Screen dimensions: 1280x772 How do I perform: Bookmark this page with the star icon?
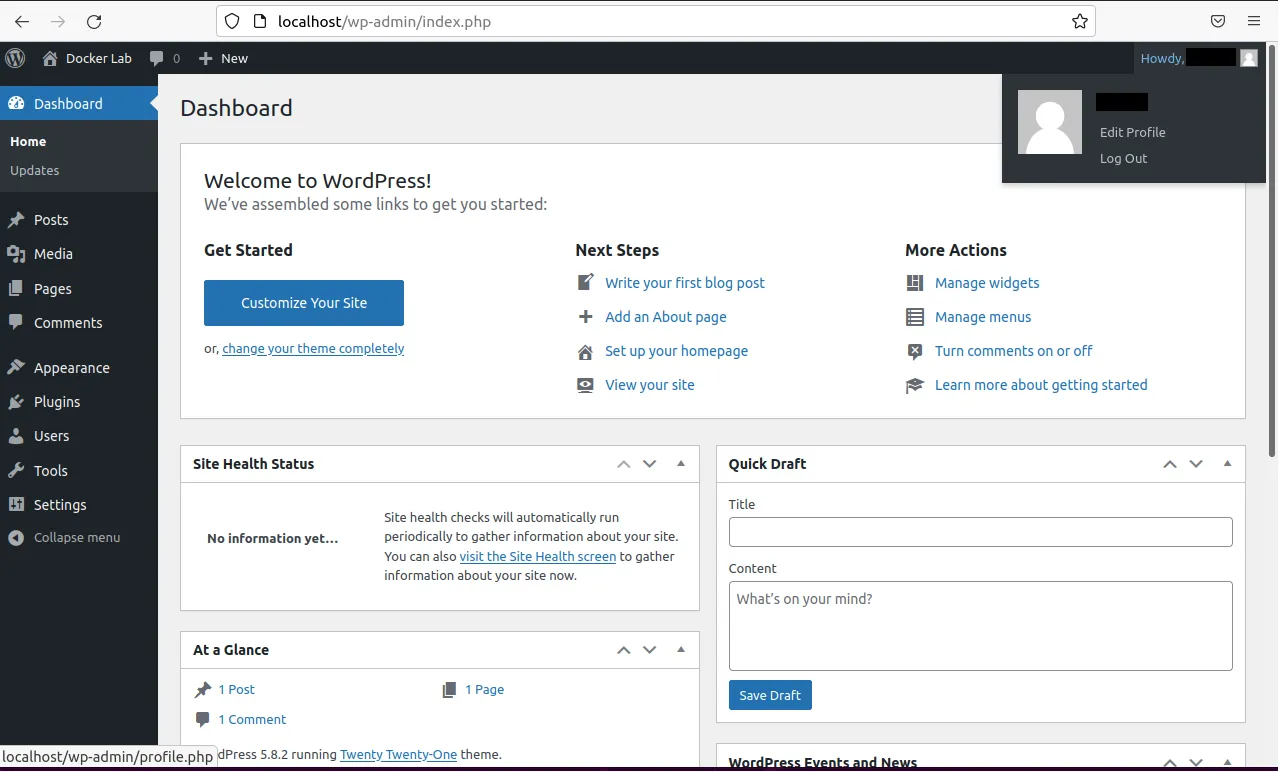pos(1080,21)
